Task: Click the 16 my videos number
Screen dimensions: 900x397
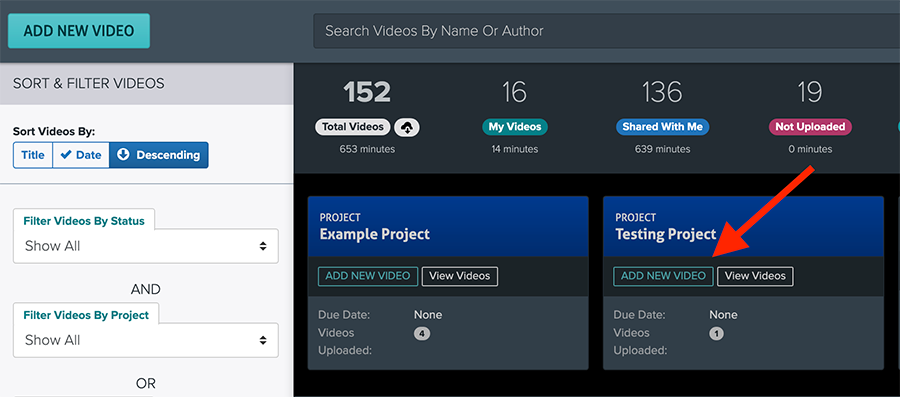Action: pos(514,92)
